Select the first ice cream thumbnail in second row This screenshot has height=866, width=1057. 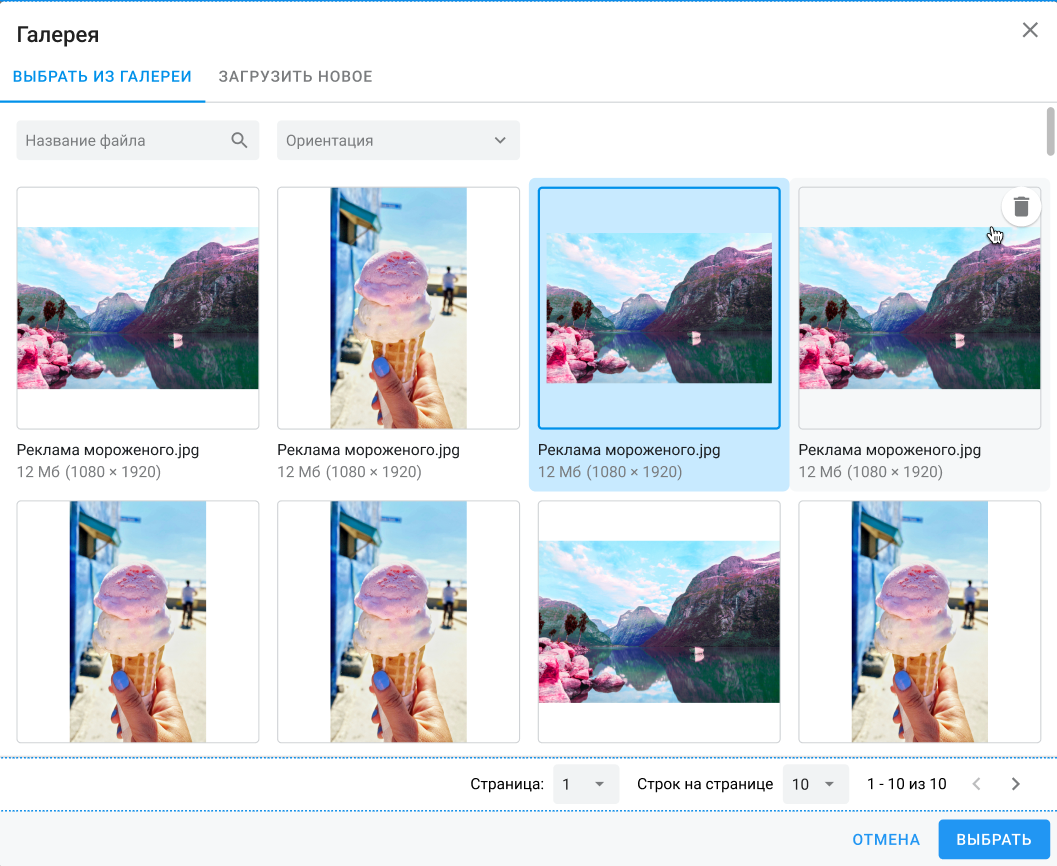click(138, 621)
